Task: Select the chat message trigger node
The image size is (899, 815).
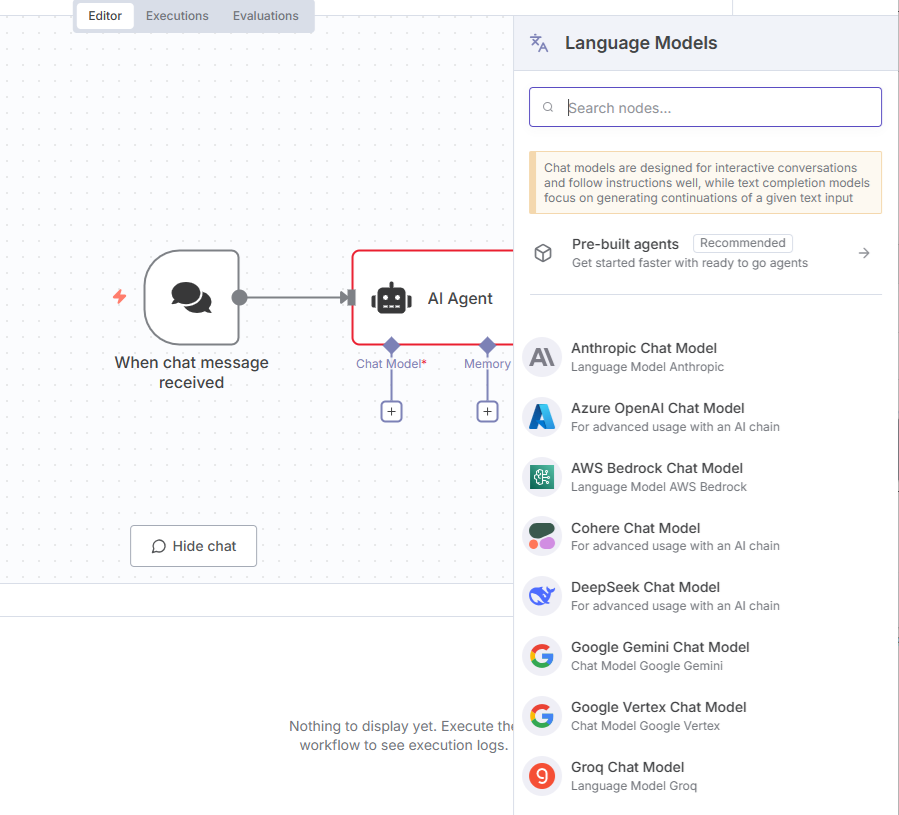Action: coord(191,297)
